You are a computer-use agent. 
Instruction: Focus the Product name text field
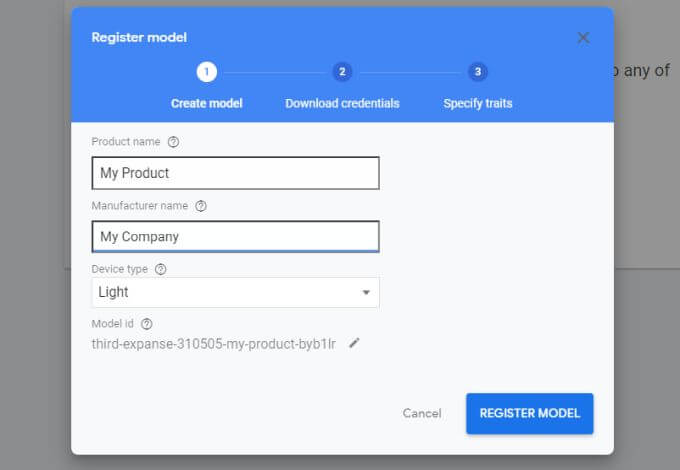(x=235, y=173)
